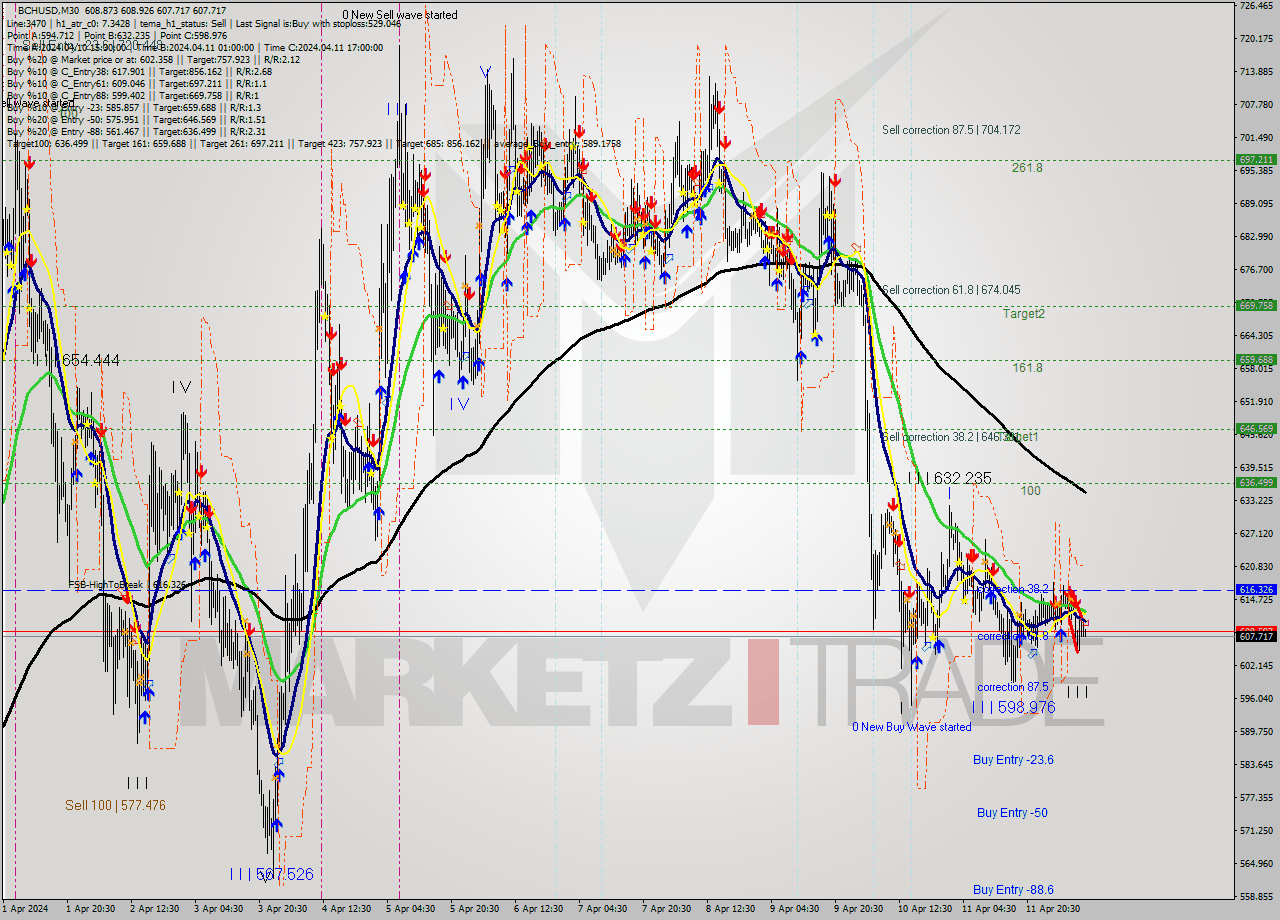Click the Target2 level label
This screenshot has height=920, width=1280.
[1024, 314]
